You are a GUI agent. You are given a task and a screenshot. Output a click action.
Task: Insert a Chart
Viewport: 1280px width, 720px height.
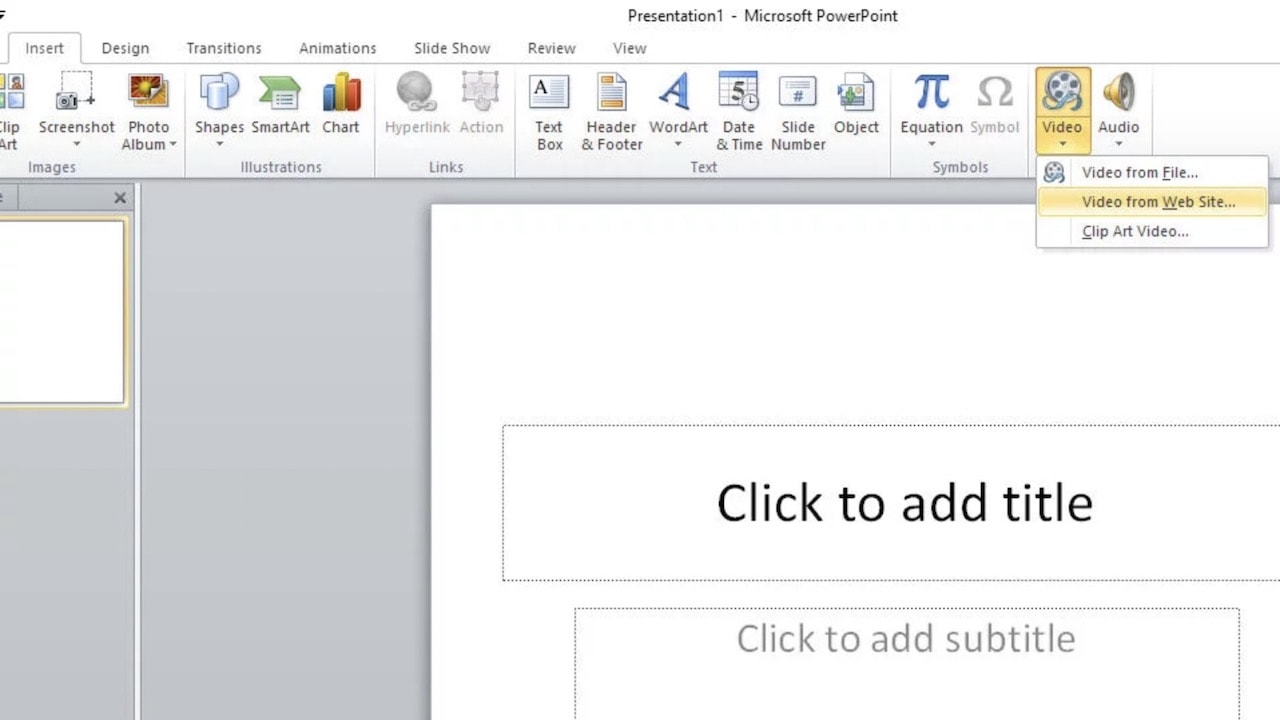coord(340,104)
